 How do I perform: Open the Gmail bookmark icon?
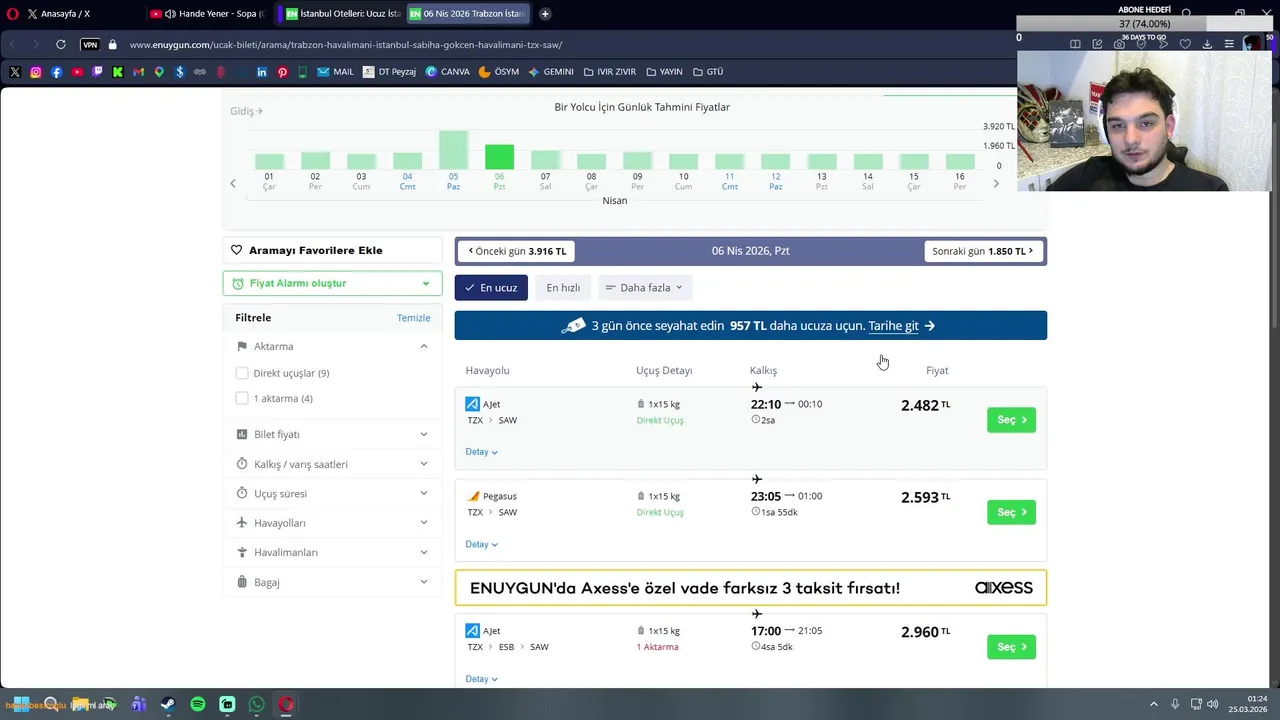pyautogui.click(x=138, y=72)
